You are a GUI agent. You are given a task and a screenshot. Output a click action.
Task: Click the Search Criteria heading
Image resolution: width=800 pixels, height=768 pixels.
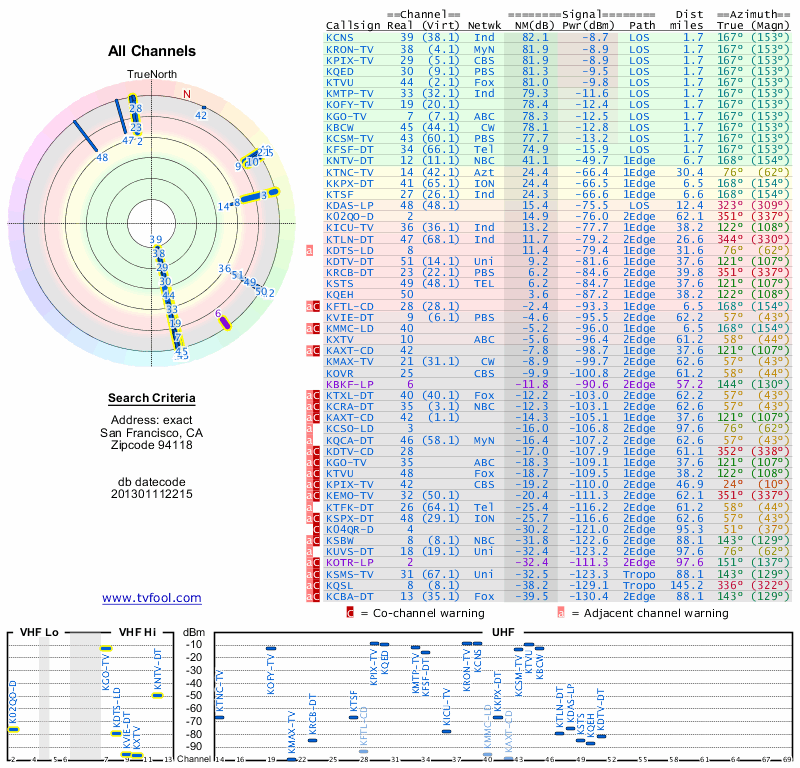click(x=152, y=398)
